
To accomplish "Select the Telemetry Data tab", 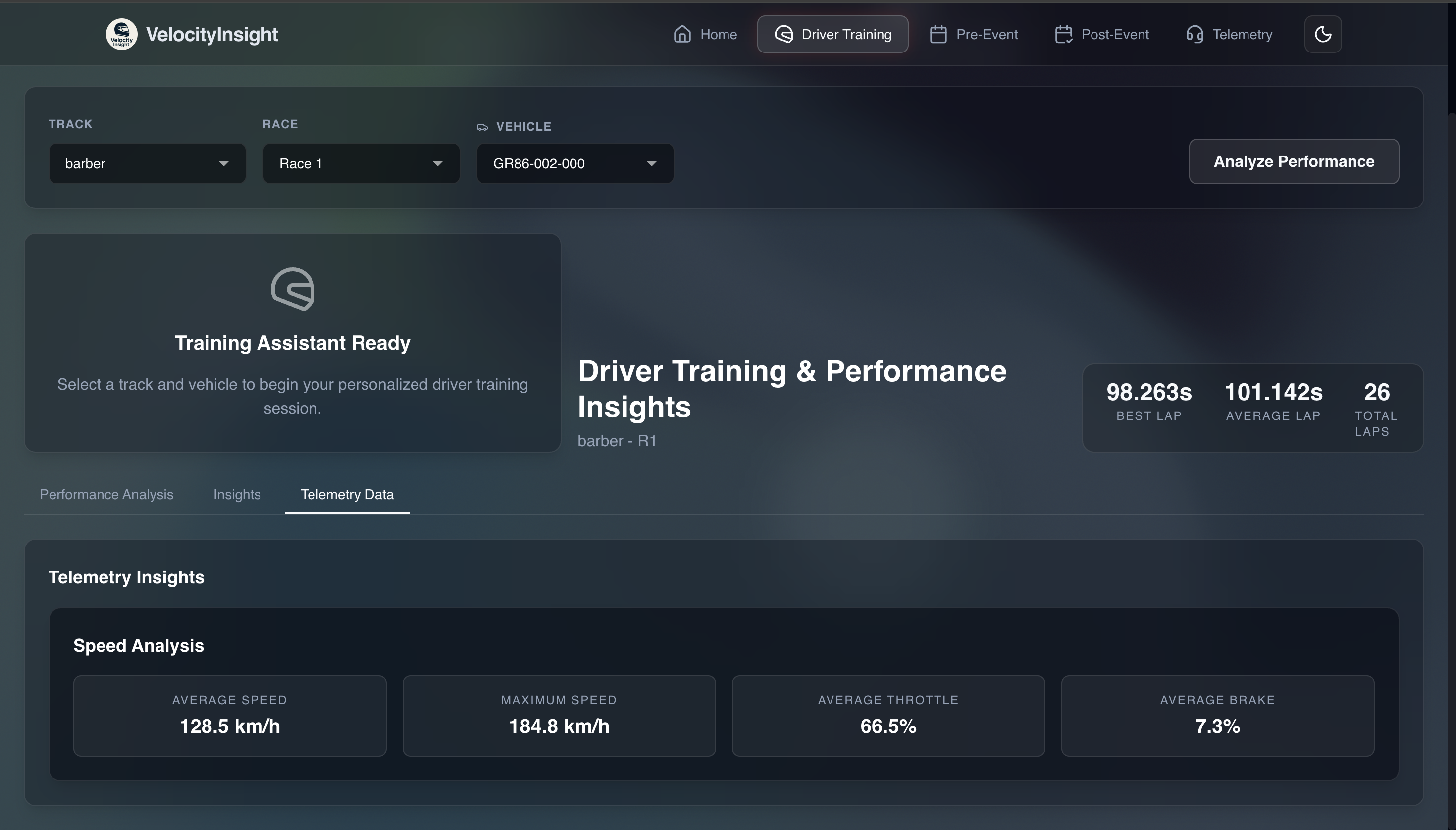I will coord(347,494).
